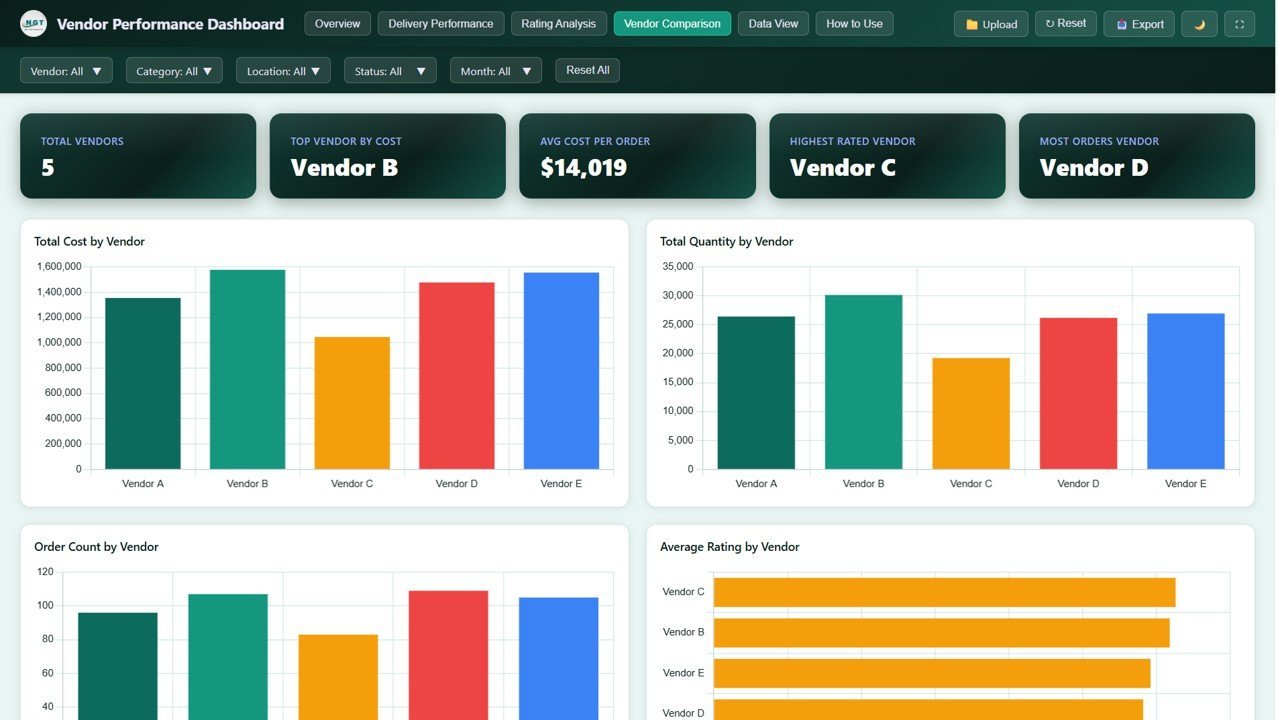The width and height of the screenshot is (1278, 720).
Task: Expand the Month filter dropdown
Action: click(x=496, y=70)
